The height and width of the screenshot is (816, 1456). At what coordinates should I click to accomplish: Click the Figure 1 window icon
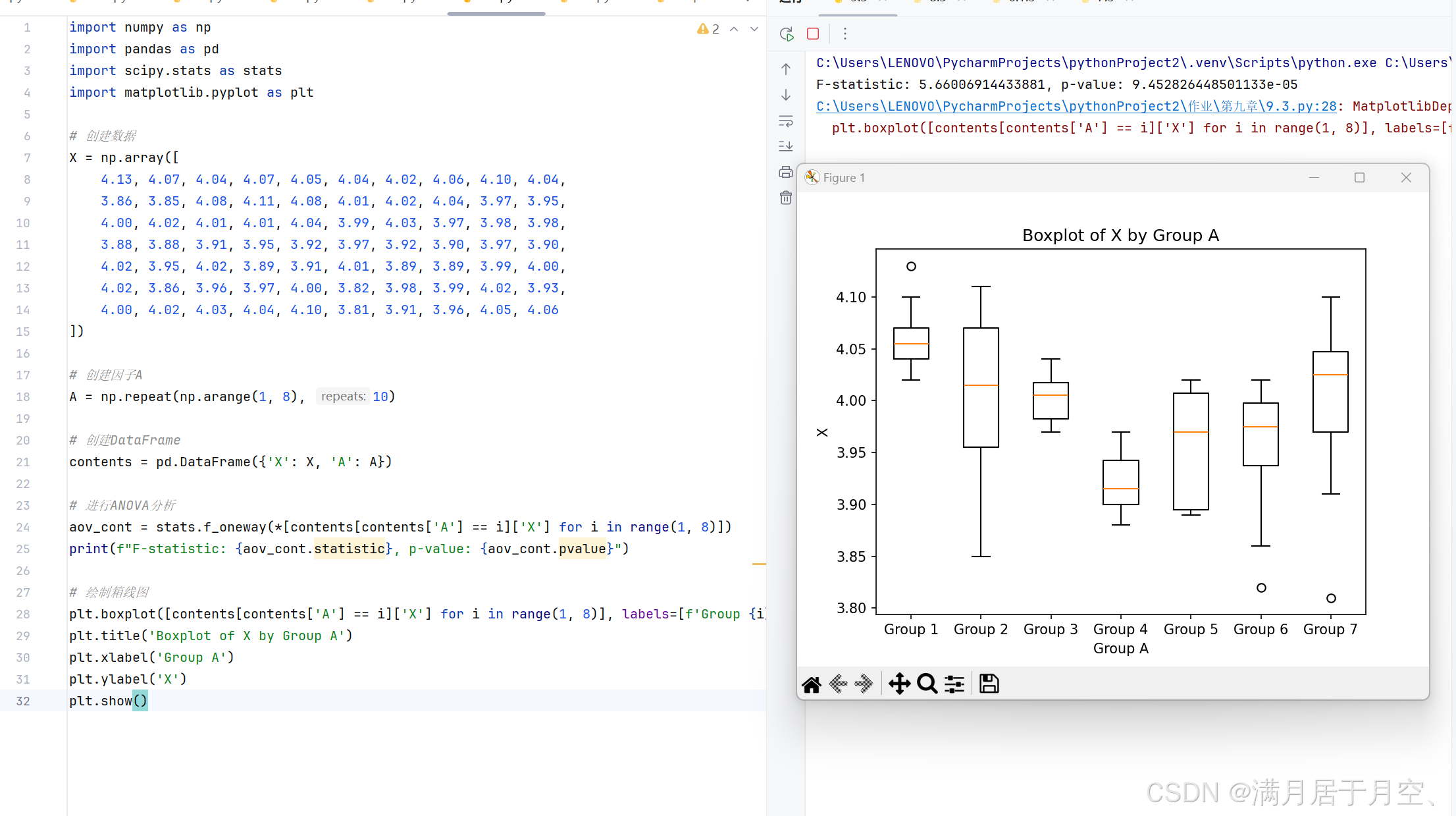[812, 178]
